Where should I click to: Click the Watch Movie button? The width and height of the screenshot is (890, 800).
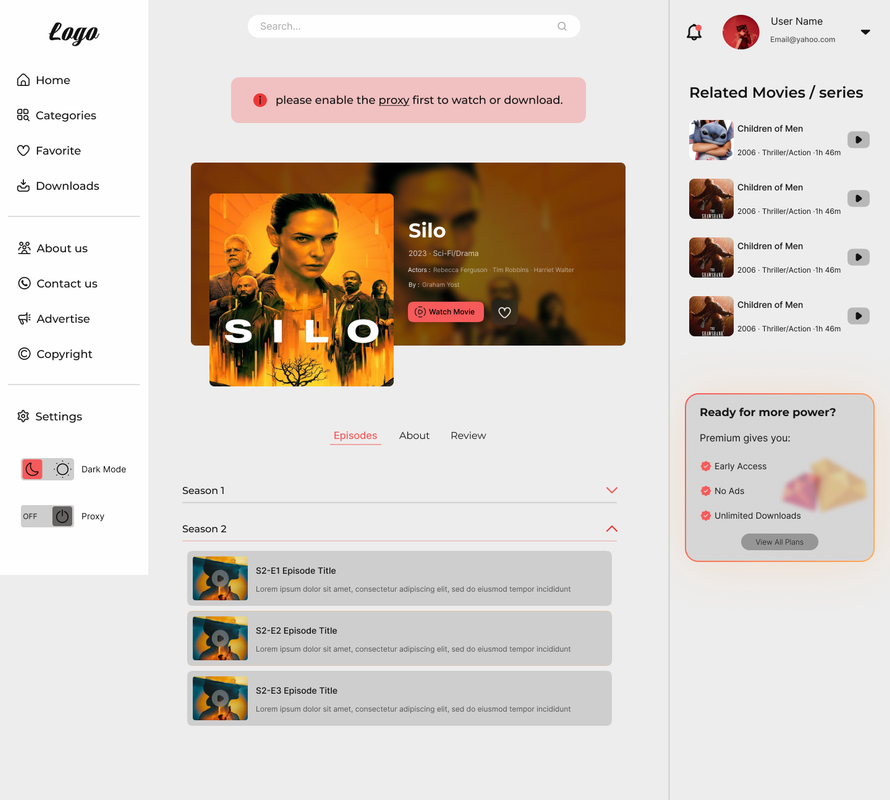[x=446, y=312]
